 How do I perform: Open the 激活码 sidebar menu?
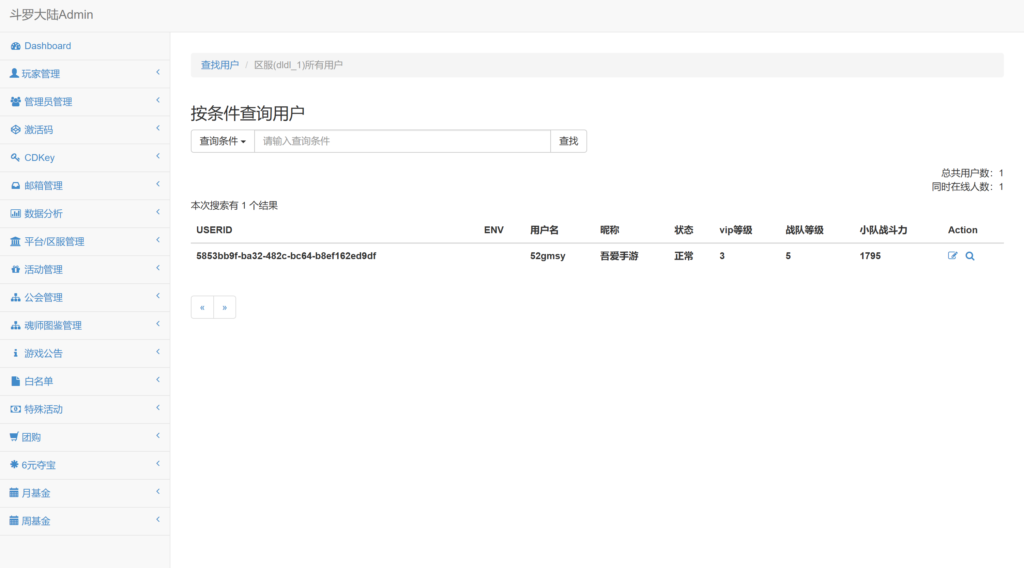38,130
